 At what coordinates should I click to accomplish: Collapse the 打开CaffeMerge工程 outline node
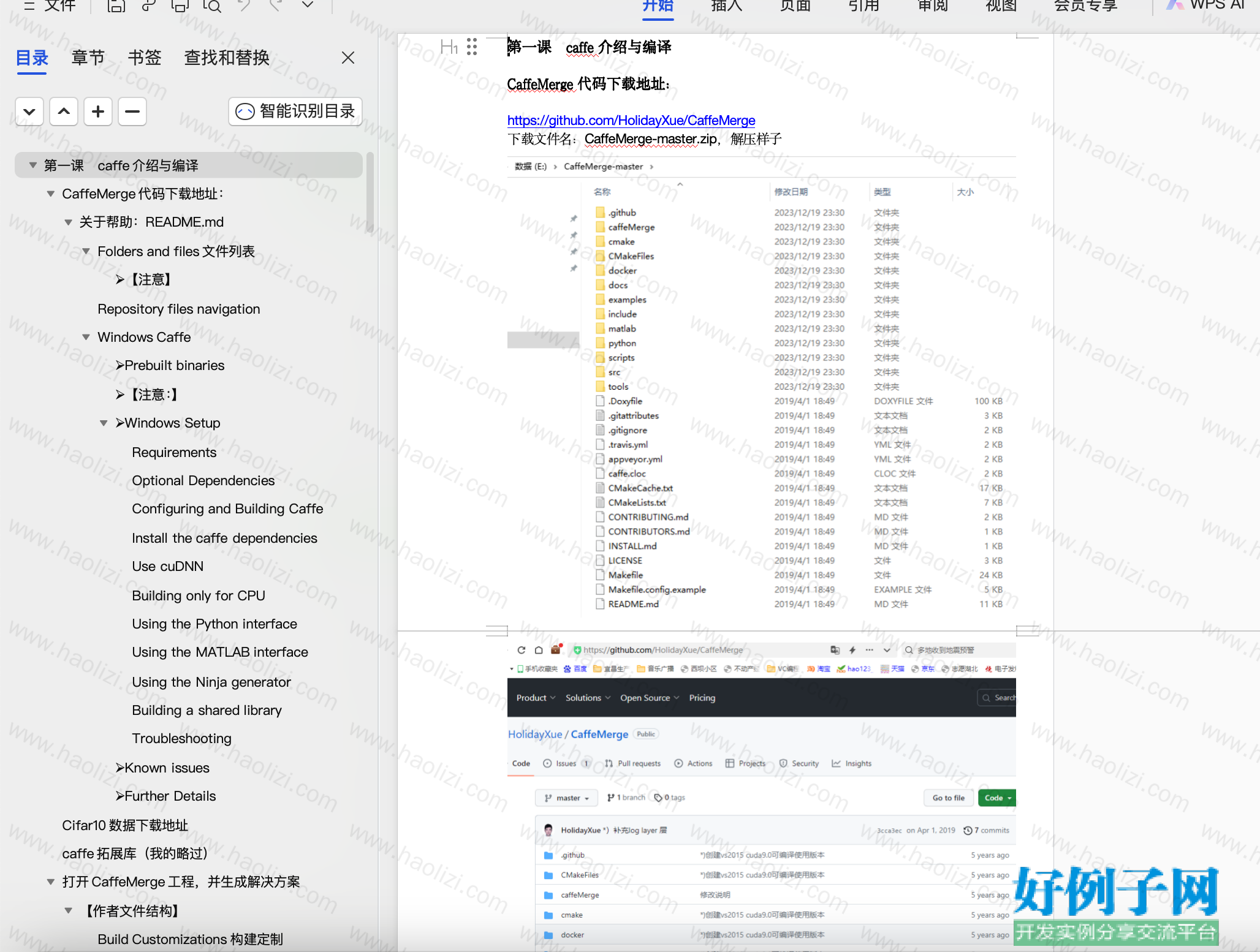coord(51,882)
